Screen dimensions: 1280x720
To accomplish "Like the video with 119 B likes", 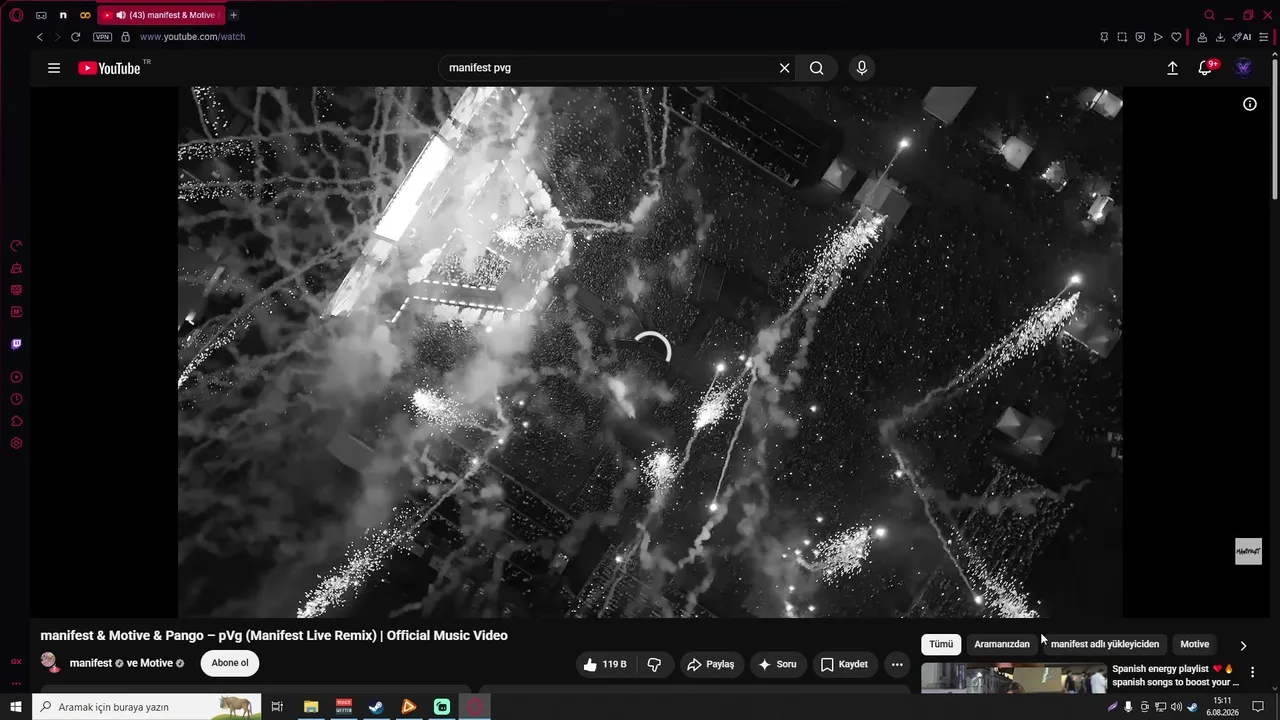I will click(x=604, y=664).
